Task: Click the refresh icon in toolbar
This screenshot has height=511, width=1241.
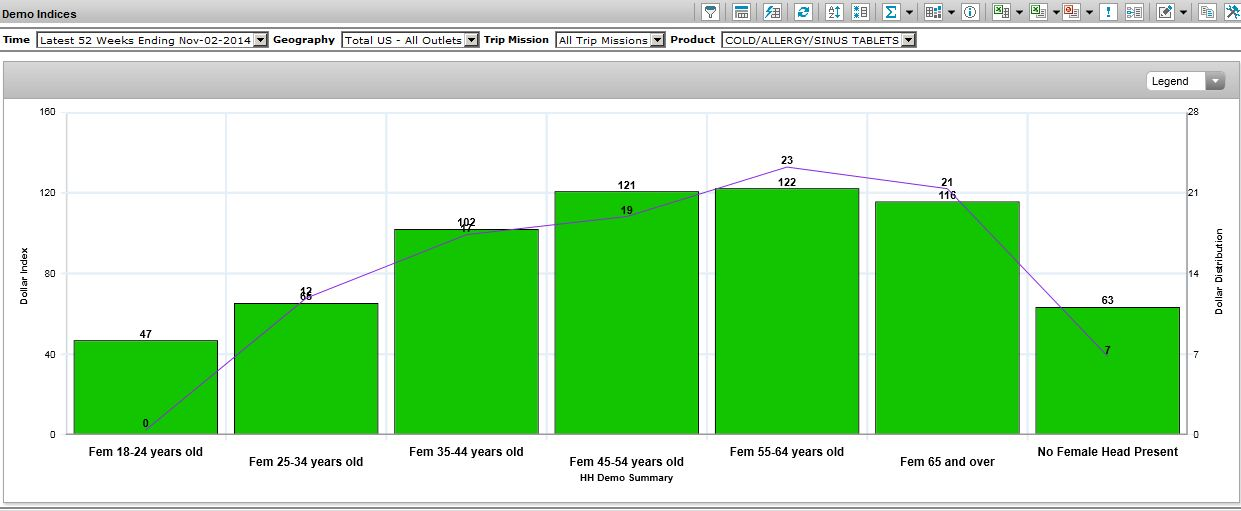Action: tap(802, 12)
